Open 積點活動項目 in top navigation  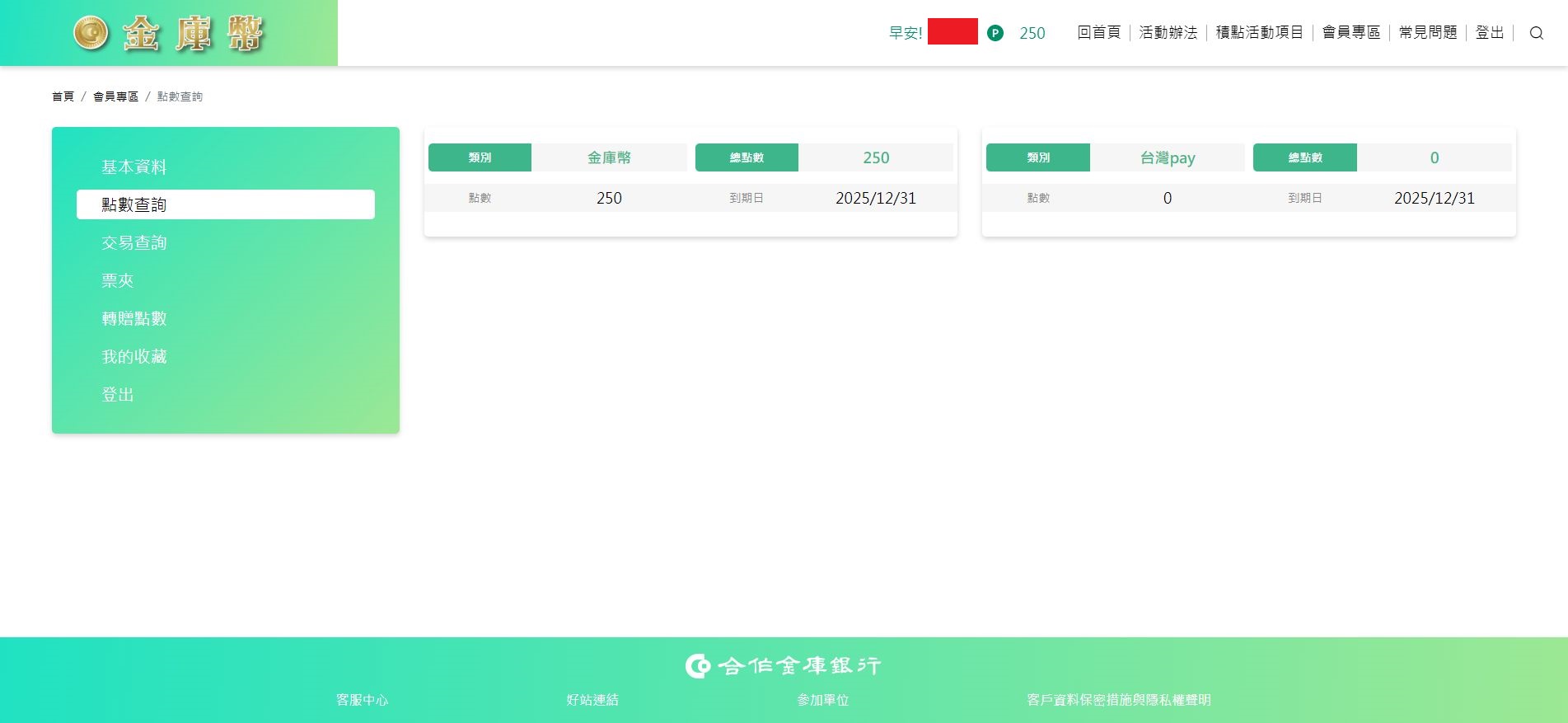click(1259, 32)
